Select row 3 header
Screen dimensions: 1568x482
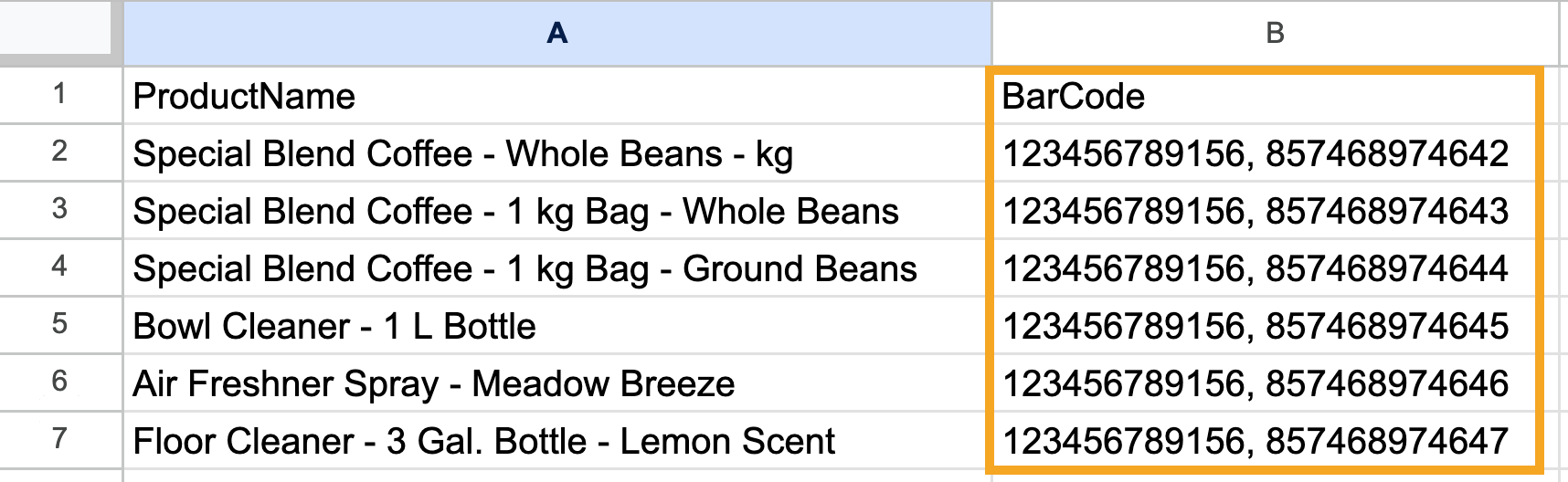[x=60, y=210]
